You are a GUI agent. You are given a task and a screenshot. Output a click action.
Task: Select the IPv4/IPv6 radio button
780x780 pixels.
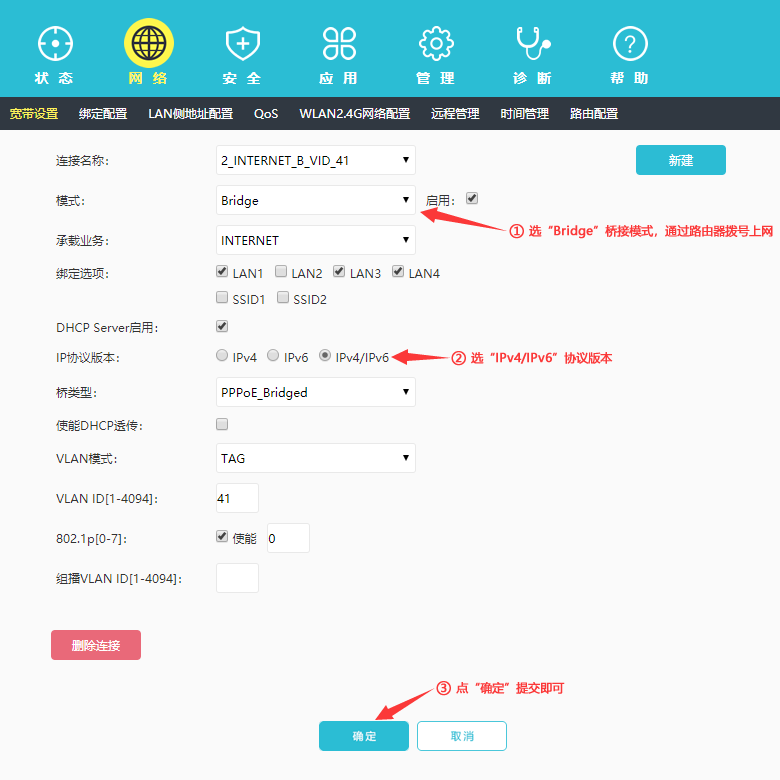(325, 355)
